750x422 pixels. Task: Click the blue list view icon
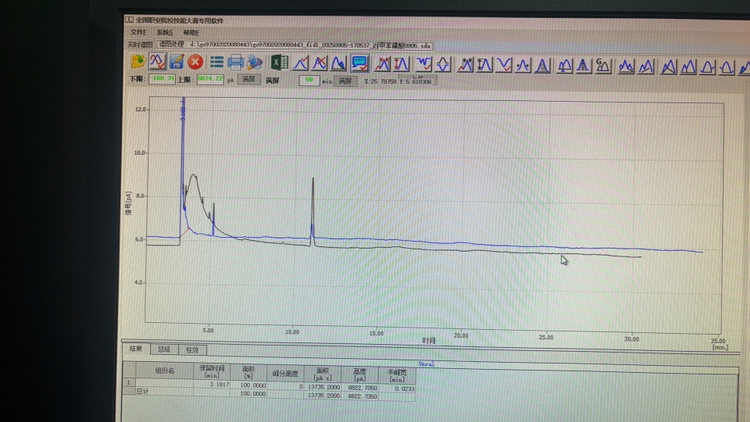(x=215, y=63)
